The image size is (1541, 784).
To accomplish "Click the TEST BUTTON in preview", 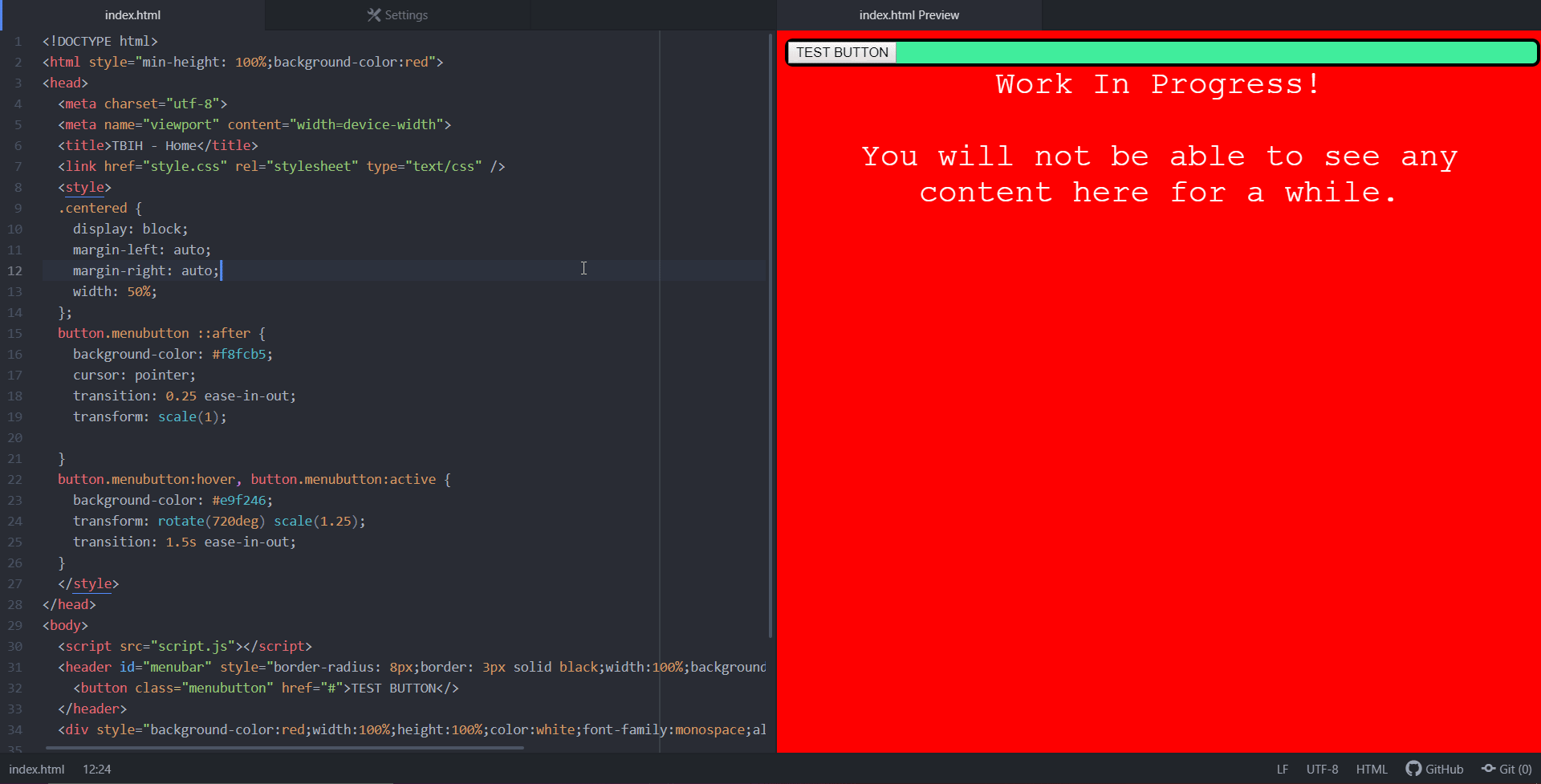I will 842,52.
